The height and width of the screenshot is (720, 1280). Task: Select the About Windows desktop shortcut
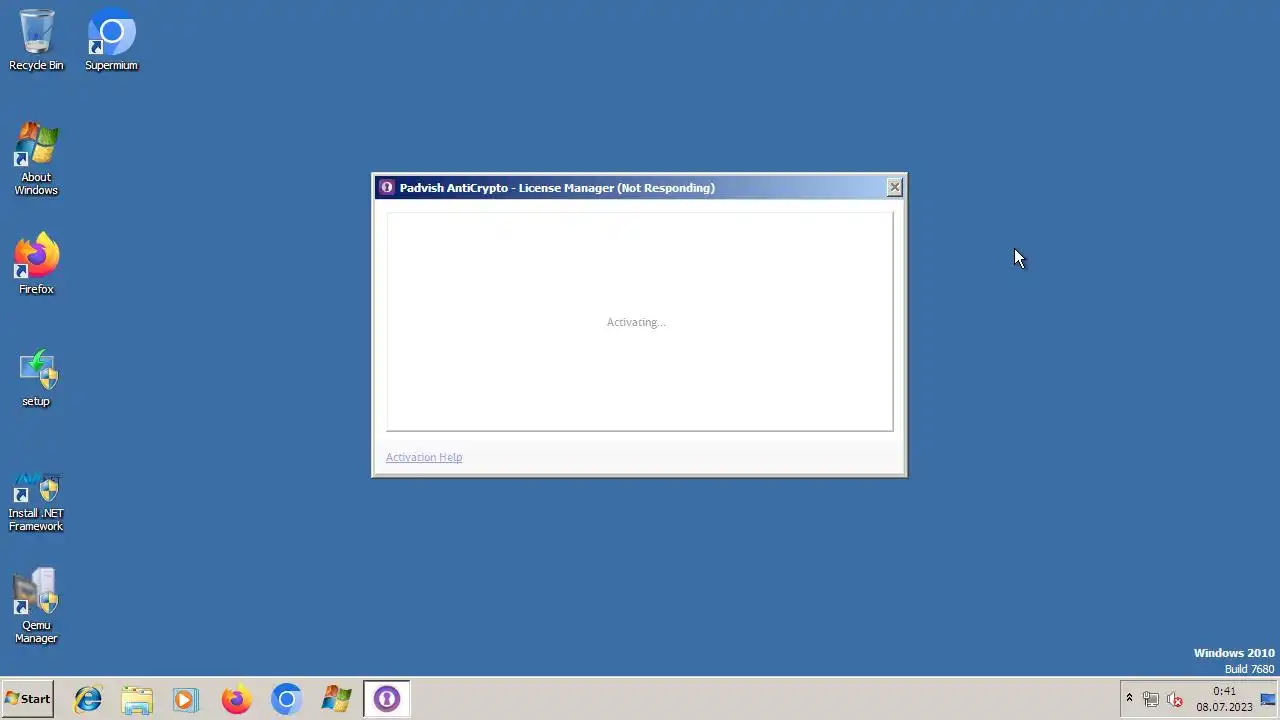(x=36, y=159)
